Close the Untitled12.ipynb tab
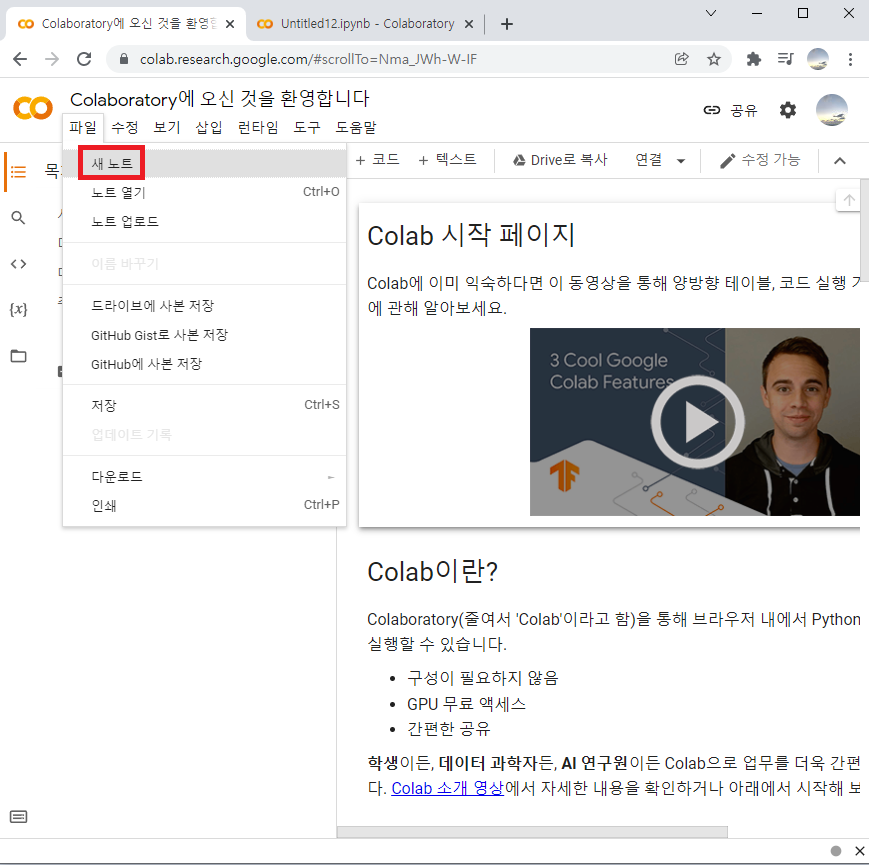The height and width of the screenshot is (865, 869). tap(469, 24)
